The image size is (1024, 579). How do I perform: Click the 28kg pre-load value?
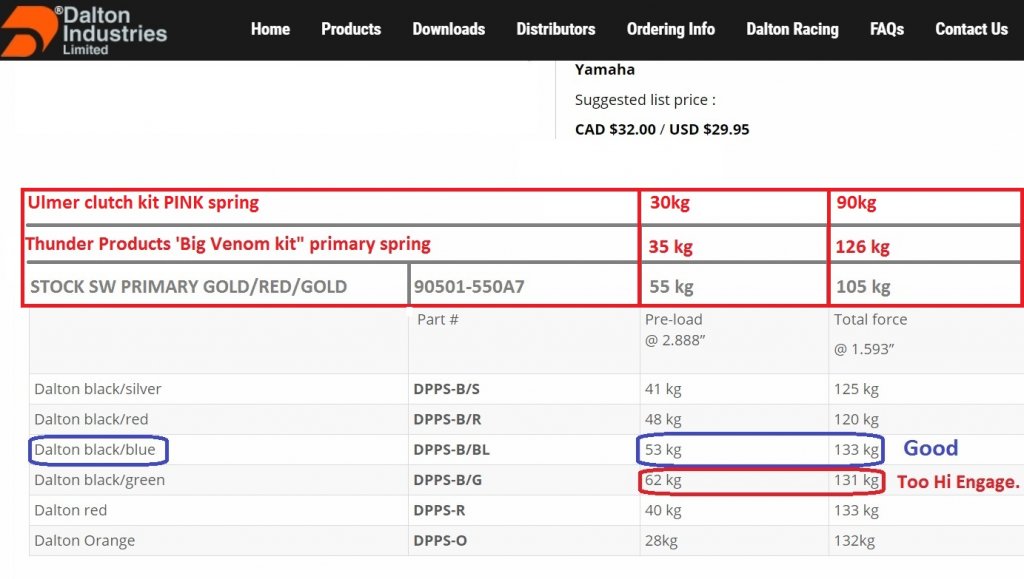coord(661,540)
